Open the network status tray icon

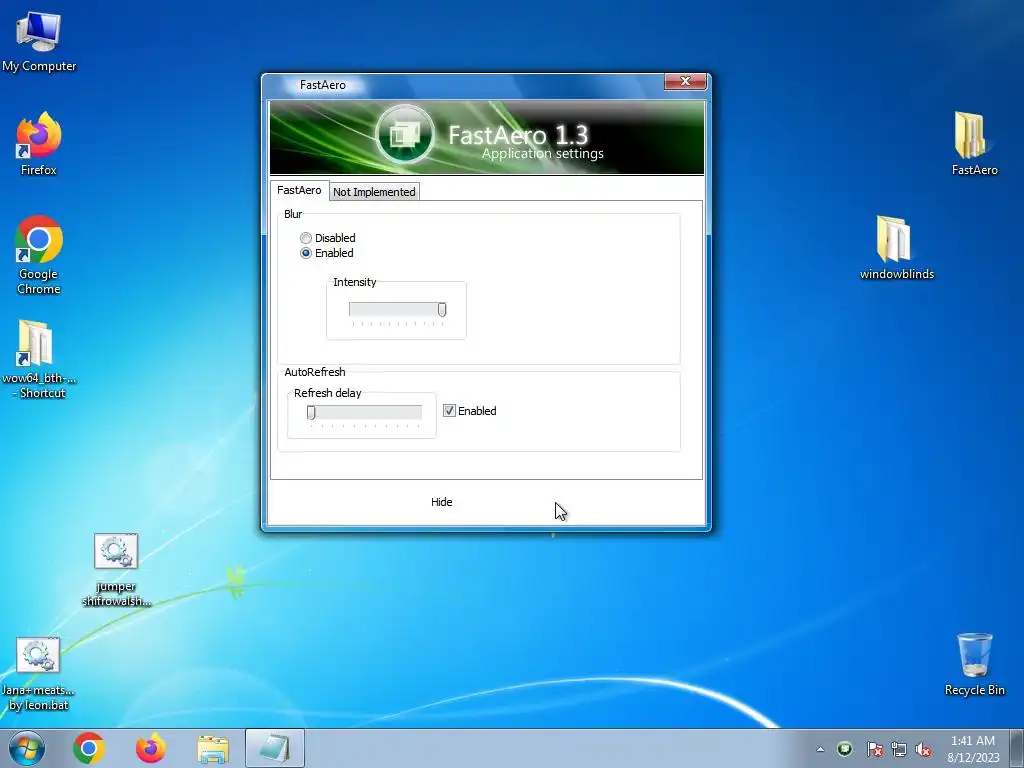point(899,749)
